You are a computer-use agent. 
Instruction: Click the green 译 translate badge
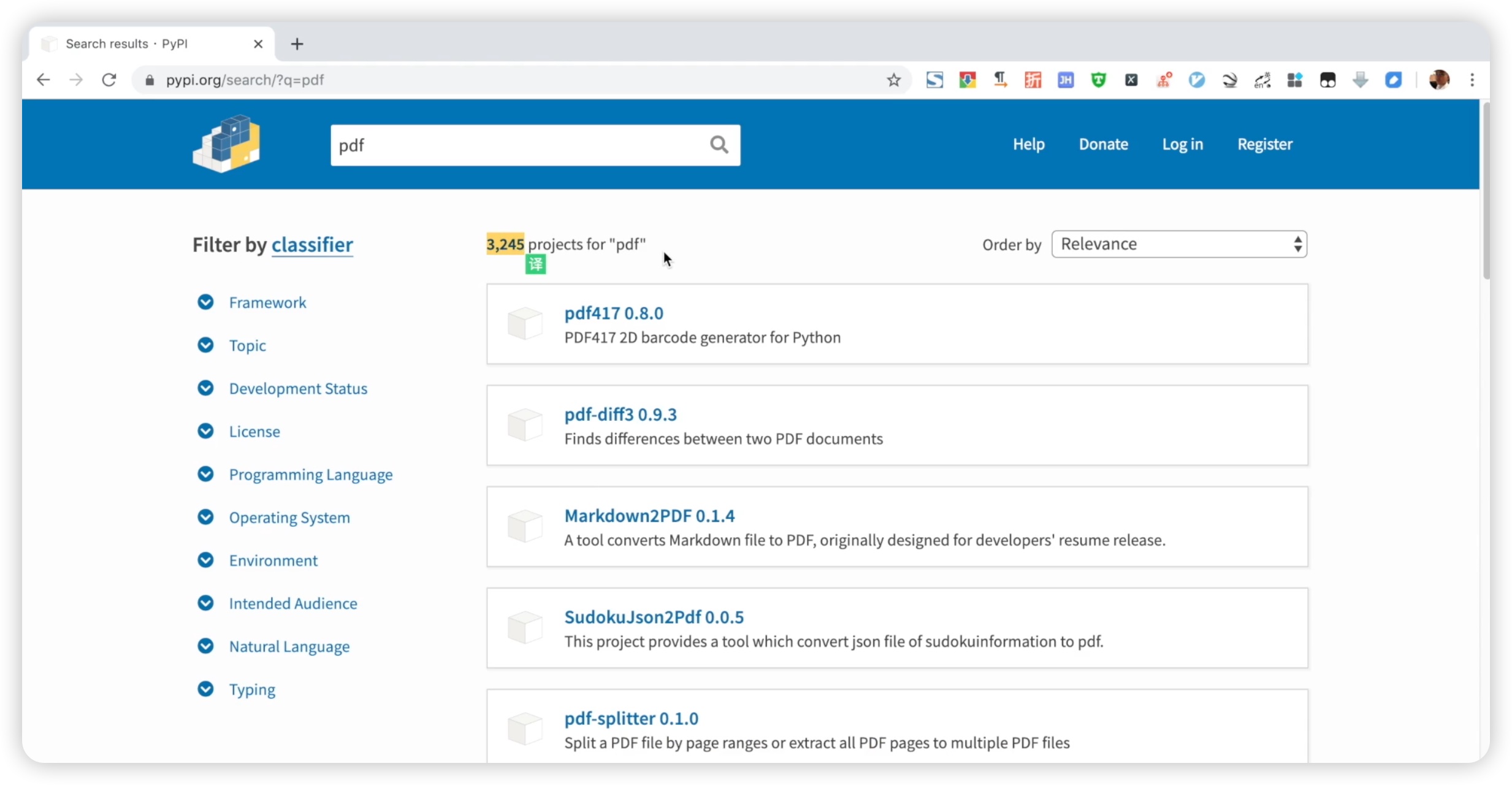(535, 264)
